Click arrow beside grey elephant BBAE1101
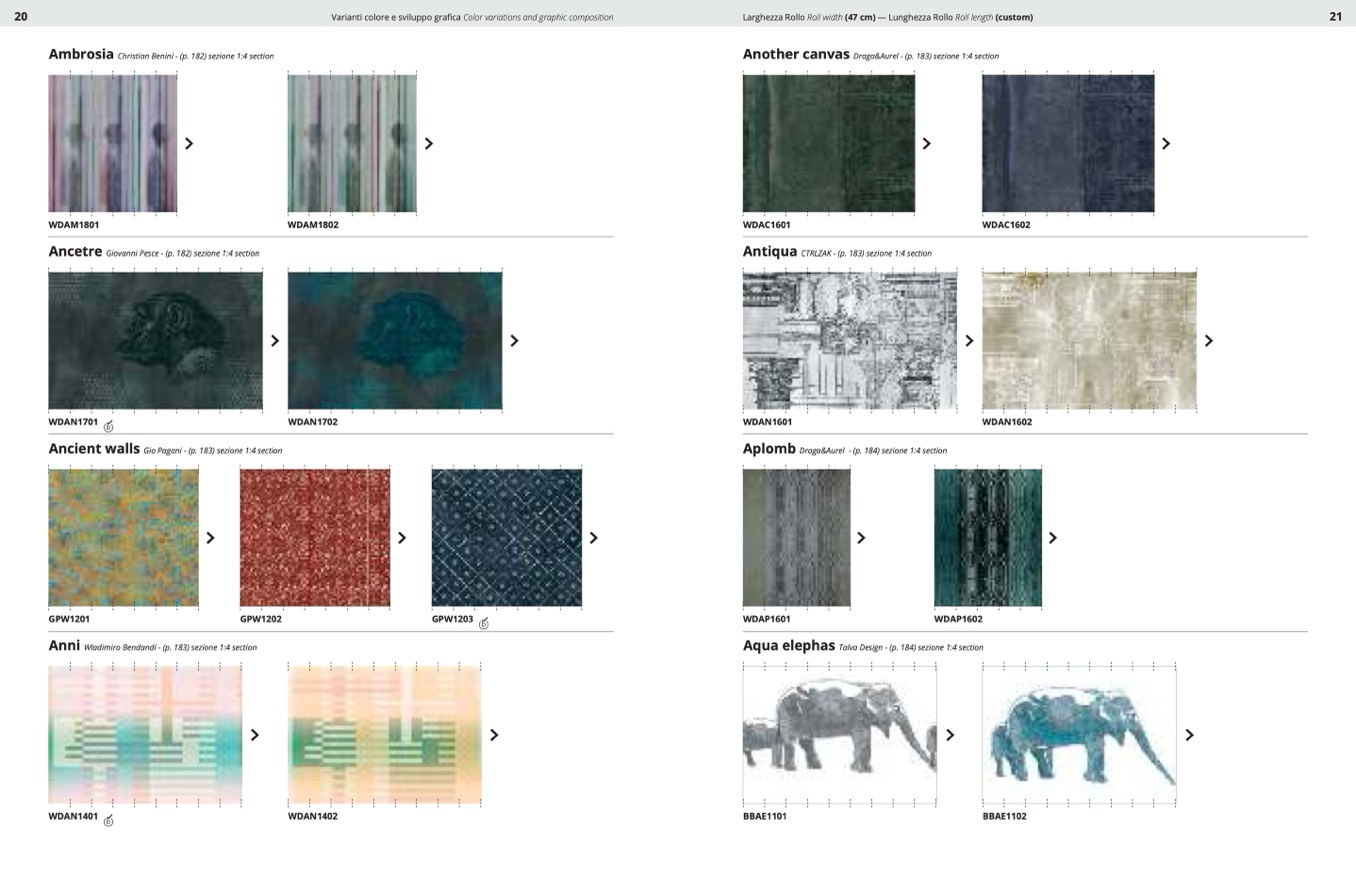 (950, 735)
